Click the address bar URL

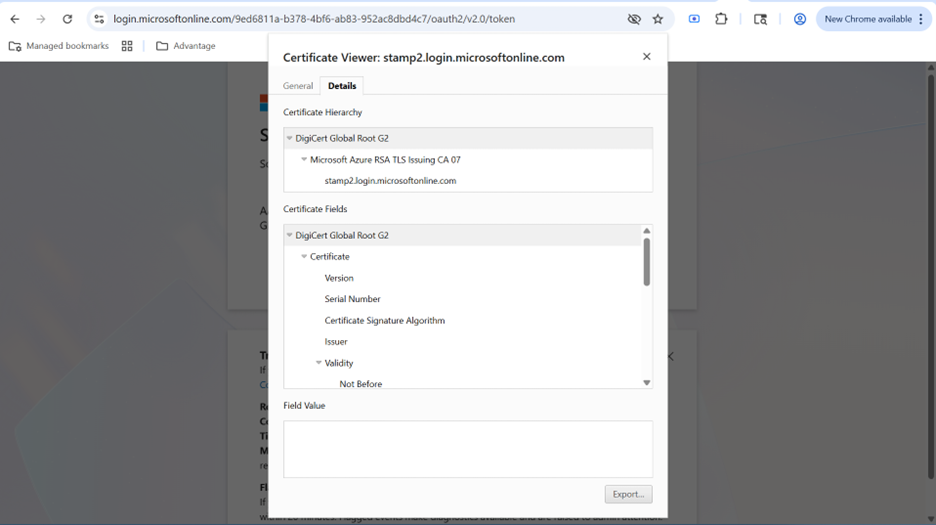[x=314, y=19]
